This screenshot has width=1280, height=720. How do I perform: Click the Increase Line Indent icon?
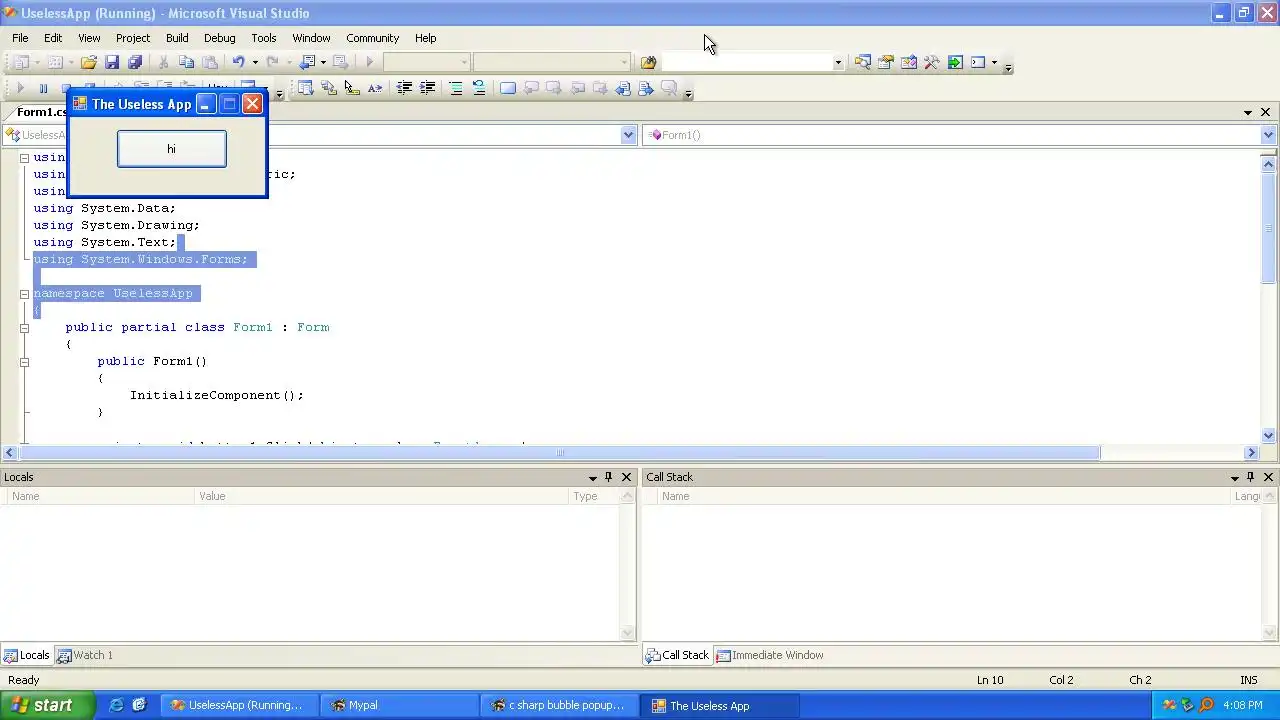click(427, 88)
